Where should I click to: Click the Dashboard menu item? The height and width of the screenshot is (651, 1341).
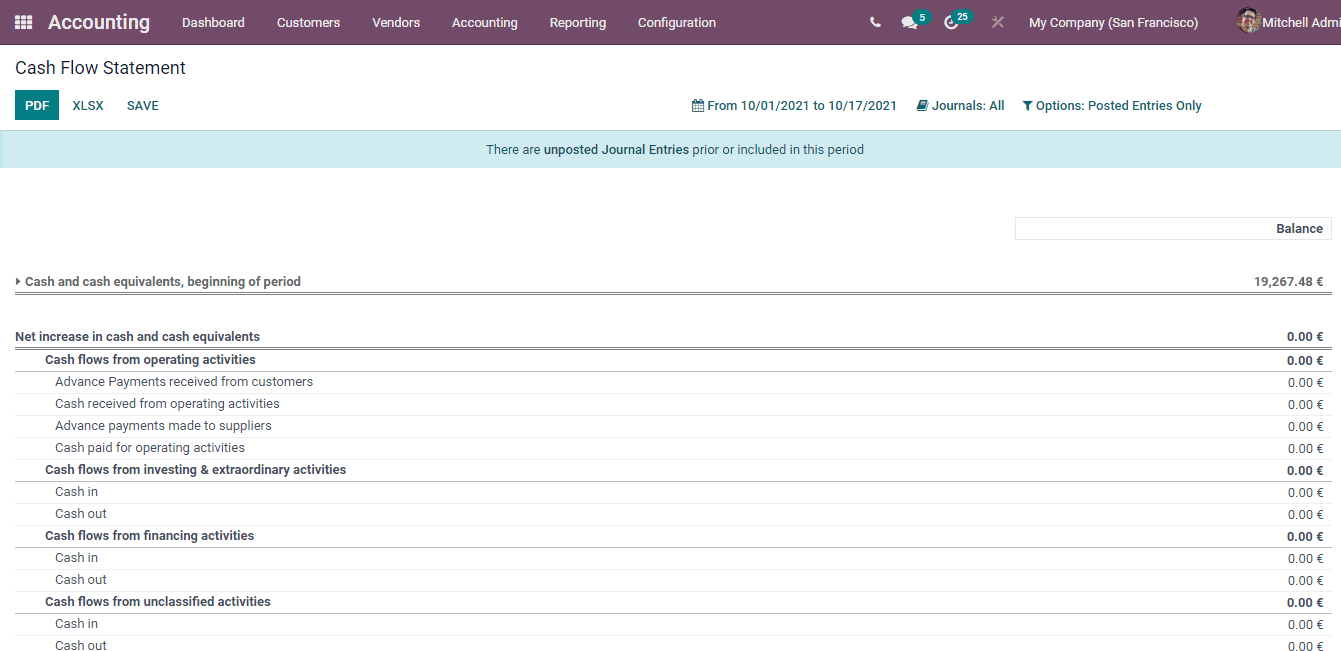(213, 22)
